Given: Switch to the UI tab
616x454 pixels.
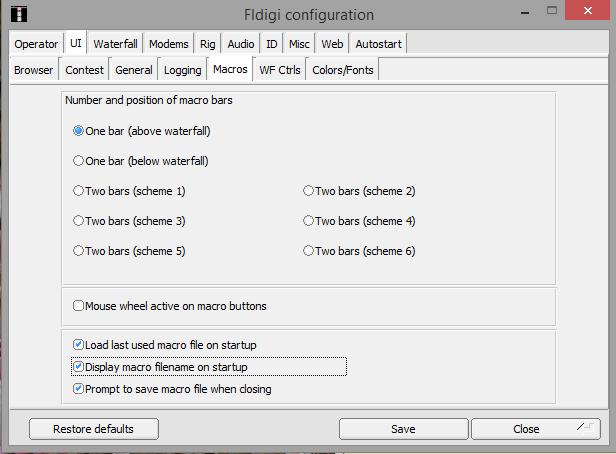Looking at the screenshot, I should pyautogui.click(x=76, y=43).
